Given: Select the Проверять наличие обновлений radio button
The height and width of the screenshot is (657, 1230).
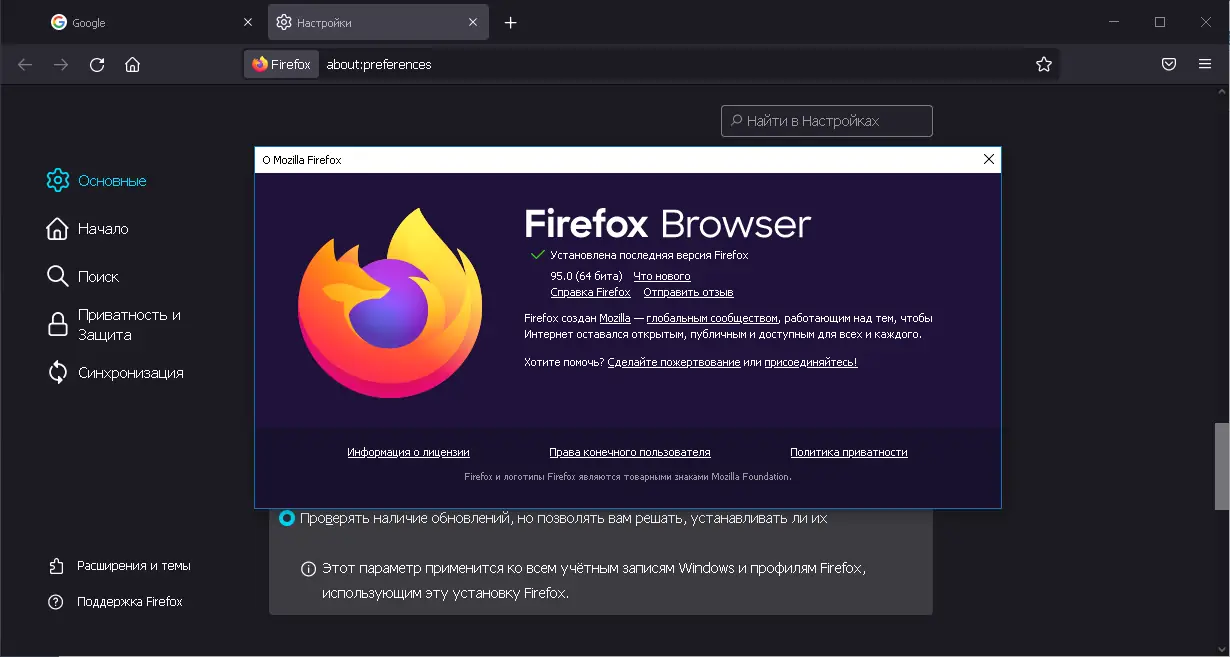Looking at the screenshot, I should 287,518.
